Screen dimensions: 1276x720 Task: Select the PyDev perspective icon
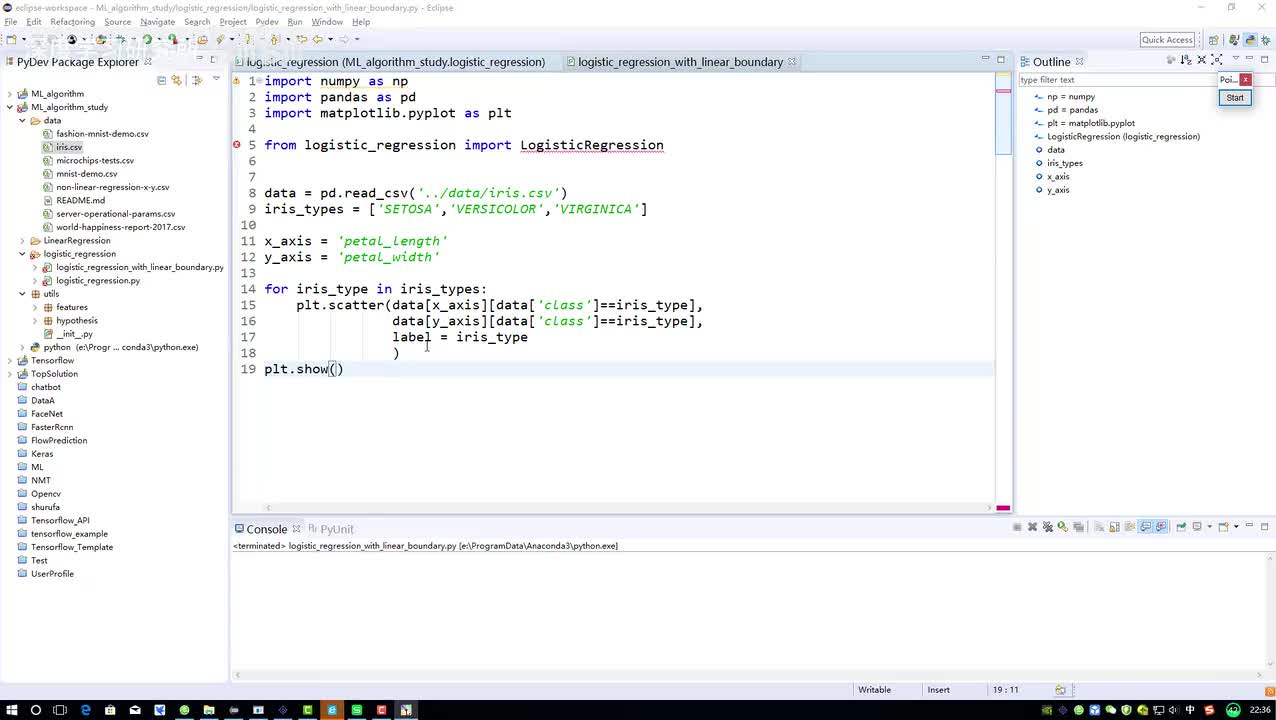[x=1250, y=40]
